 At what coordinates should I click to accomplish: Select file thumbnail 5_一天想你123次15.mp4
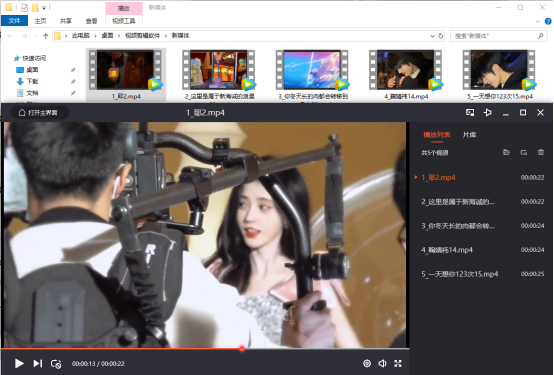[500, 75]
